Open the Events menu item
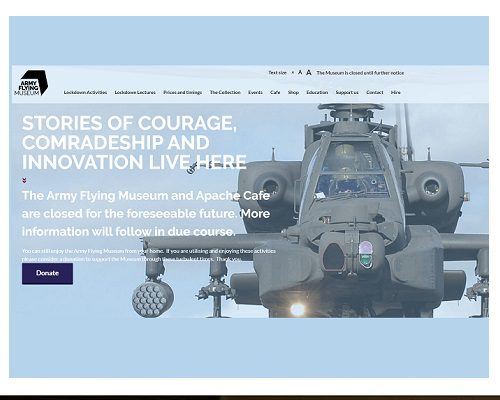Screen dimensions: 500x400 point(255,92)
